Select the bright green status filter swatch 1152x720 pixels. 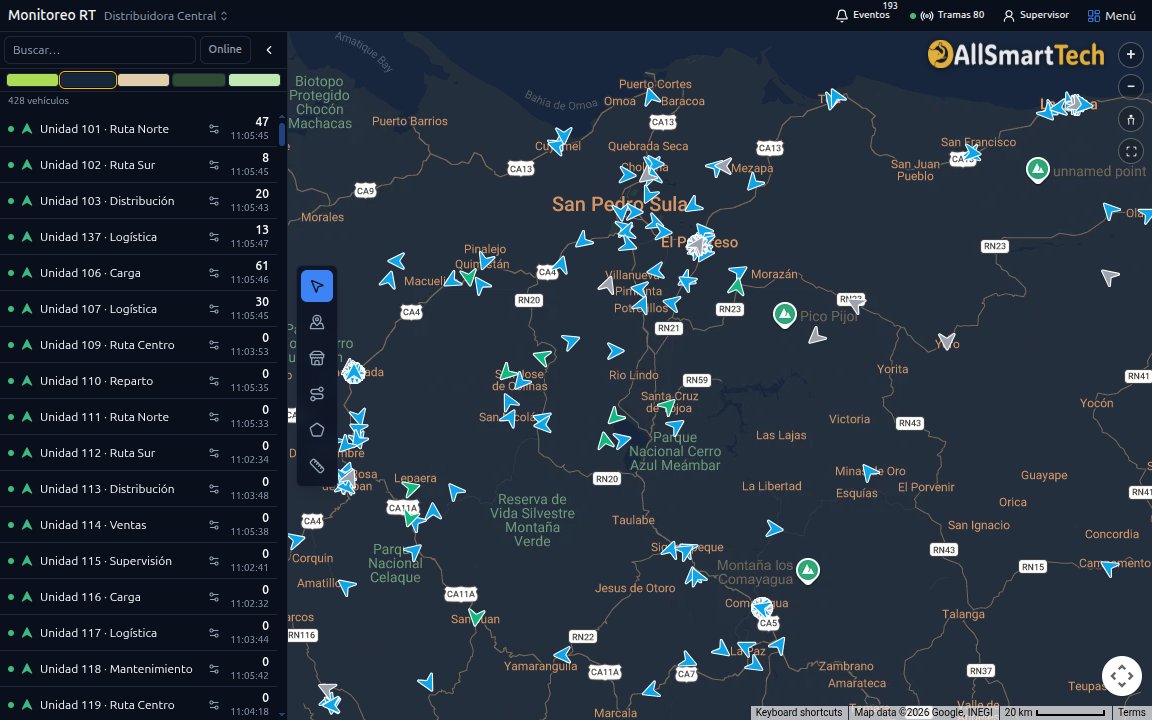click(x=32, y=79)
